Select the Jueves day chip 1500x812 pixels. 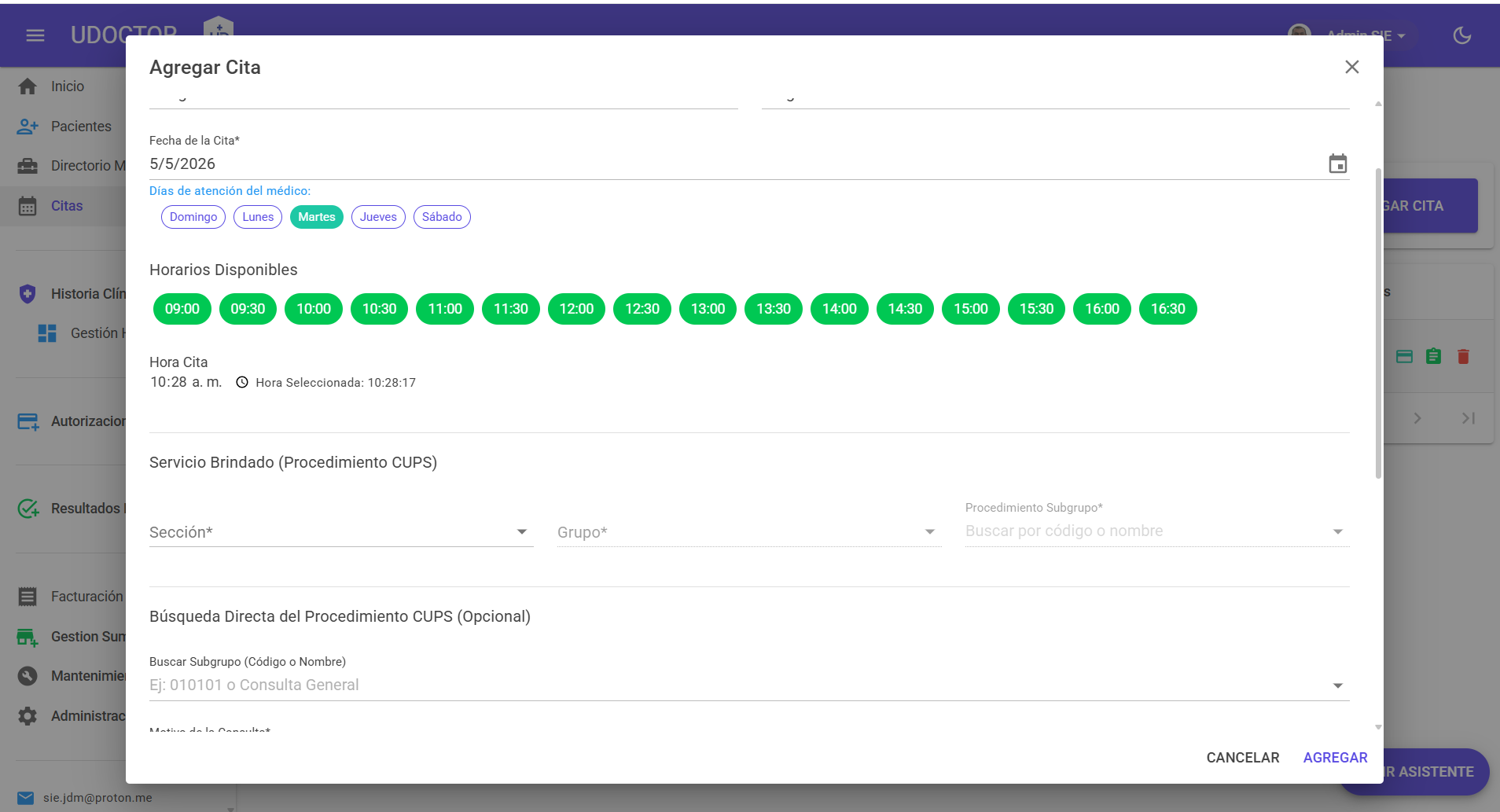tap(378, 217)
